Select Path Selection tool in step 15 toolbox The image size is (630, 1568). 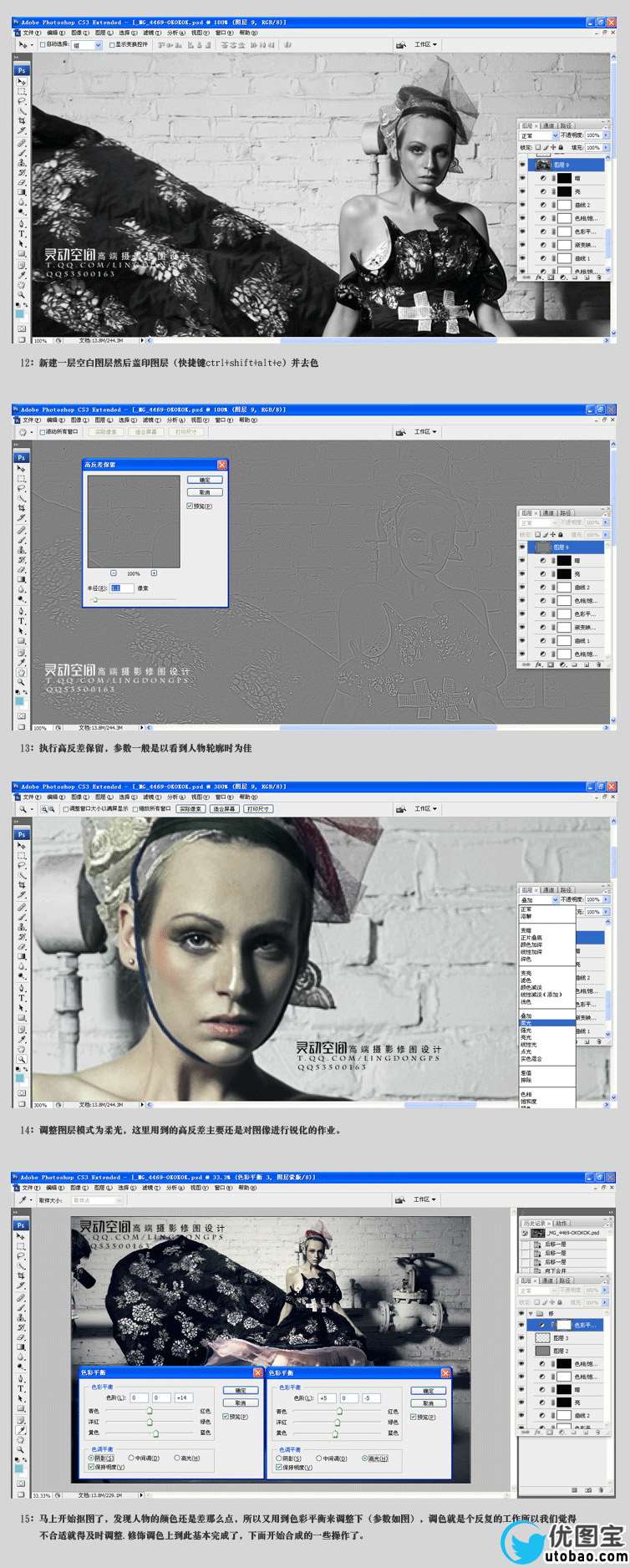tap(22, 1398)
